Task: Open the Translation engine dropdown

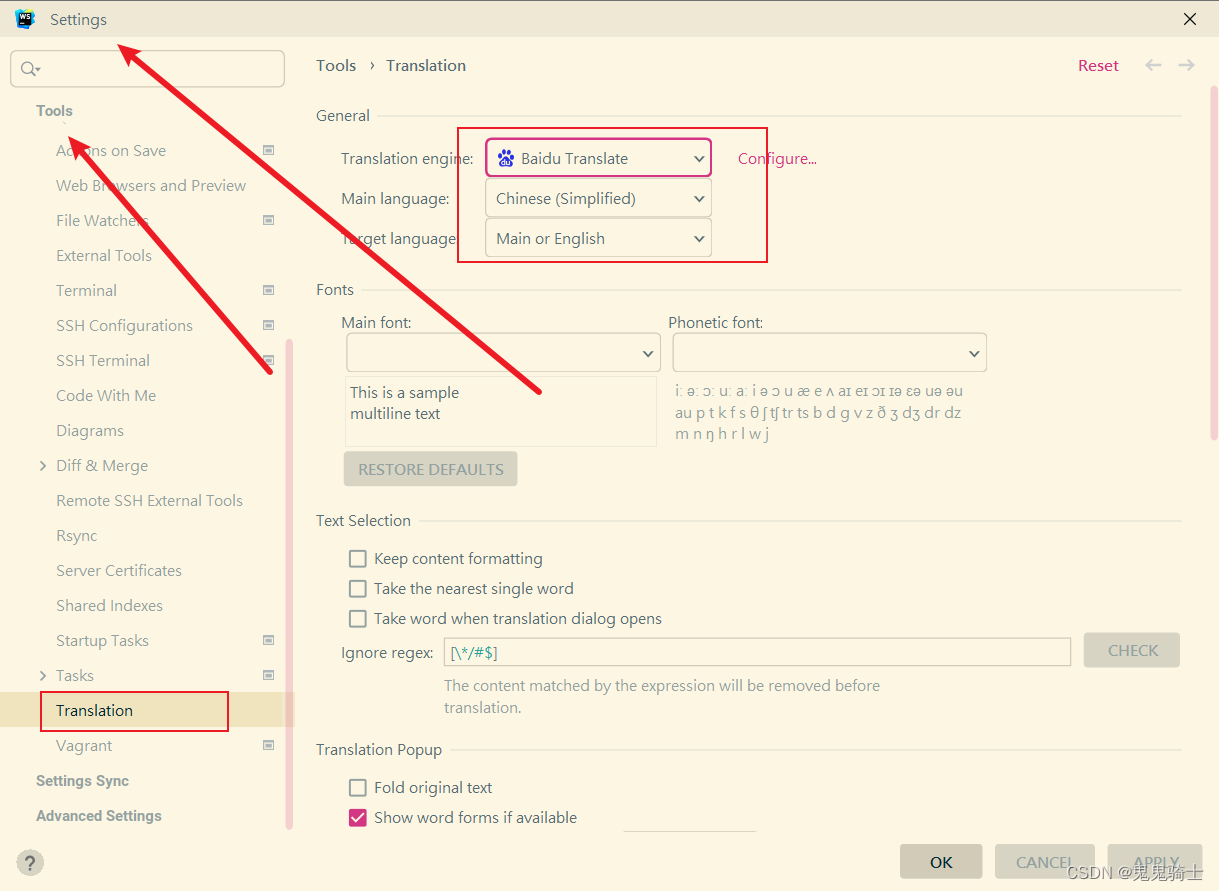Action: pyautogui.click(x=599, y=158)
